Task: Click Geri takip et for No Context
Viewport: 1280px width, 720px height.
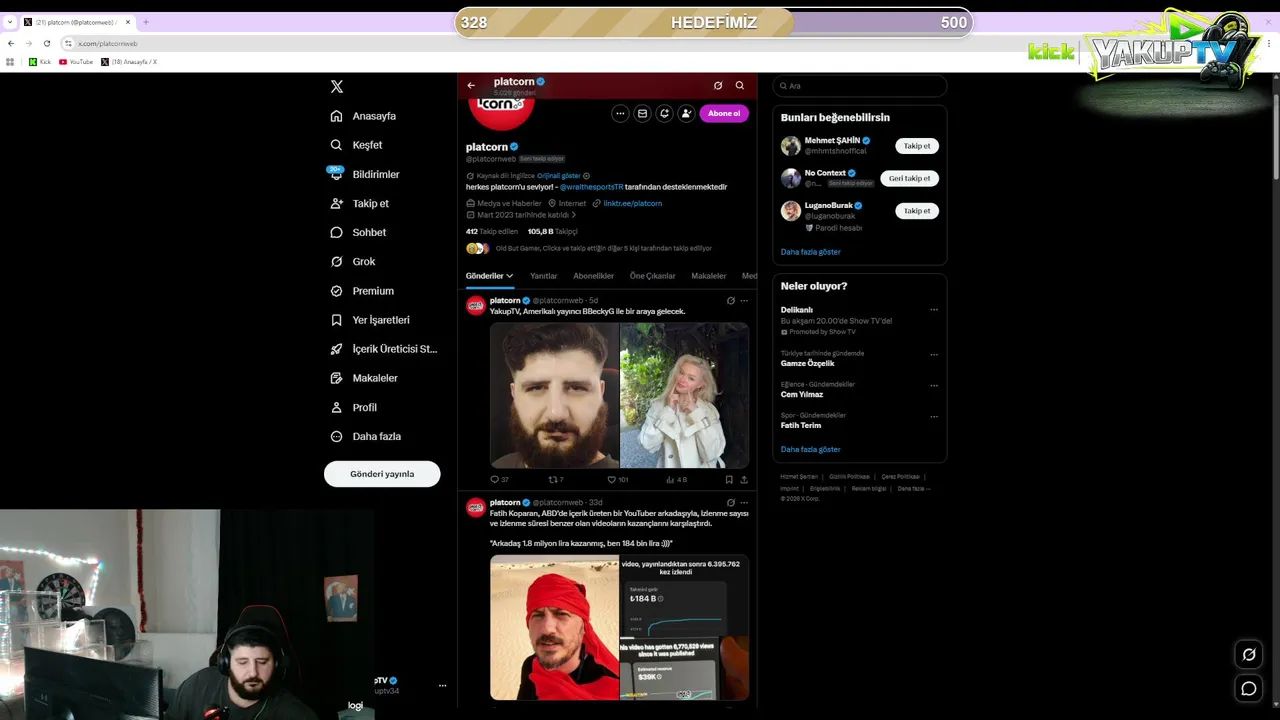Action: [x=909, y=179]
